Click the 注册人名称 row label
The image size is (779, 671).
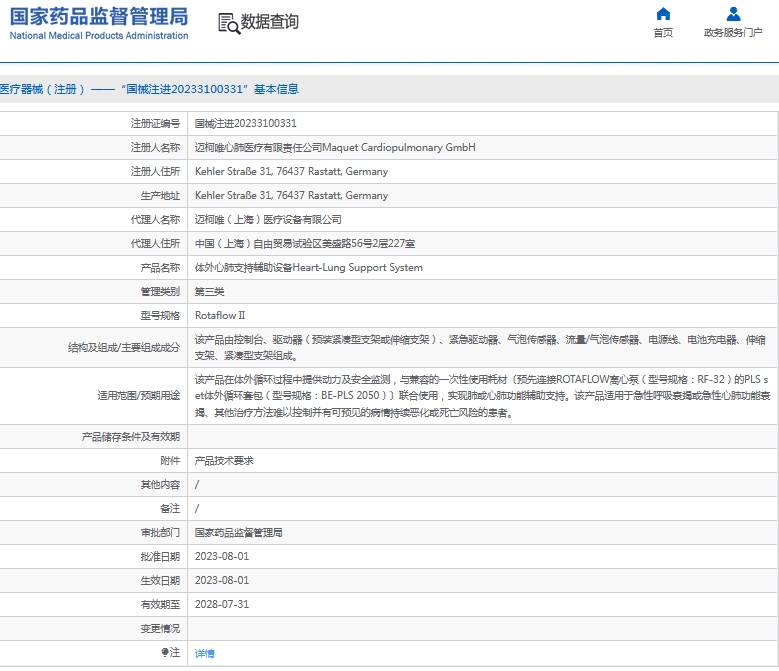click(x=155, y=148)
